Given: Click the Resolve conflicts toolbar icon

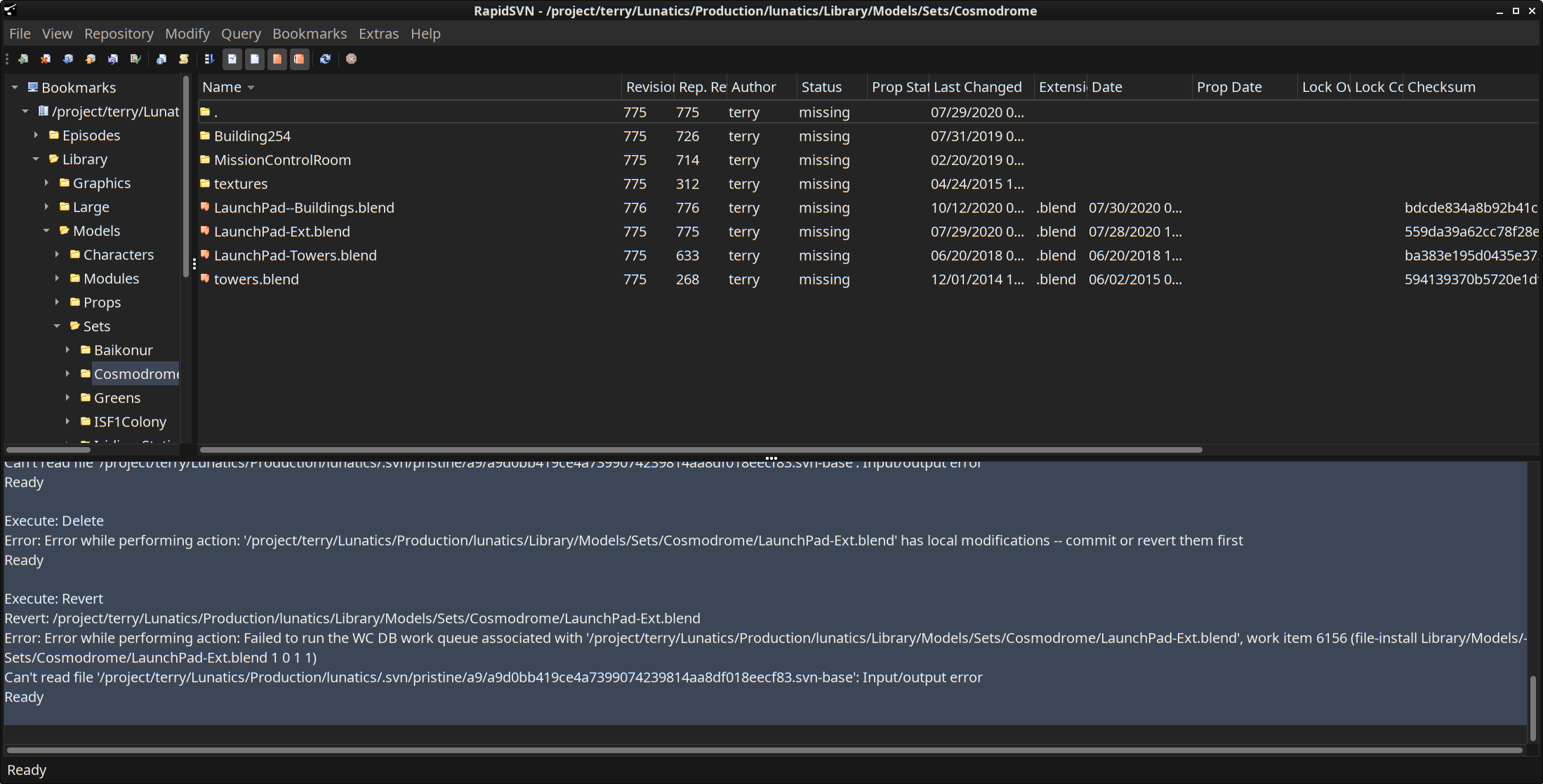Looking at the screenshot, I should point(135,59).
